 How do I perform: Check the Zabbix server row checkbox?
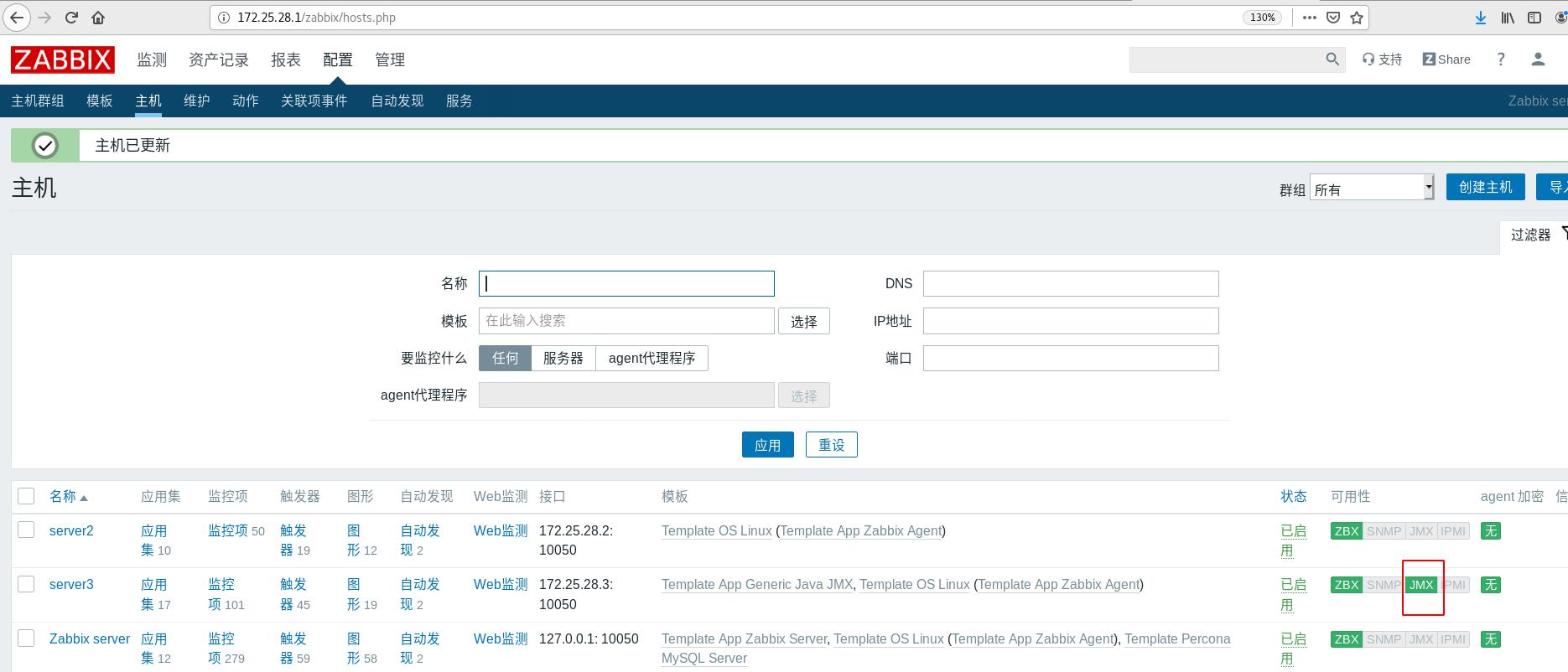(x=26, y=638)
